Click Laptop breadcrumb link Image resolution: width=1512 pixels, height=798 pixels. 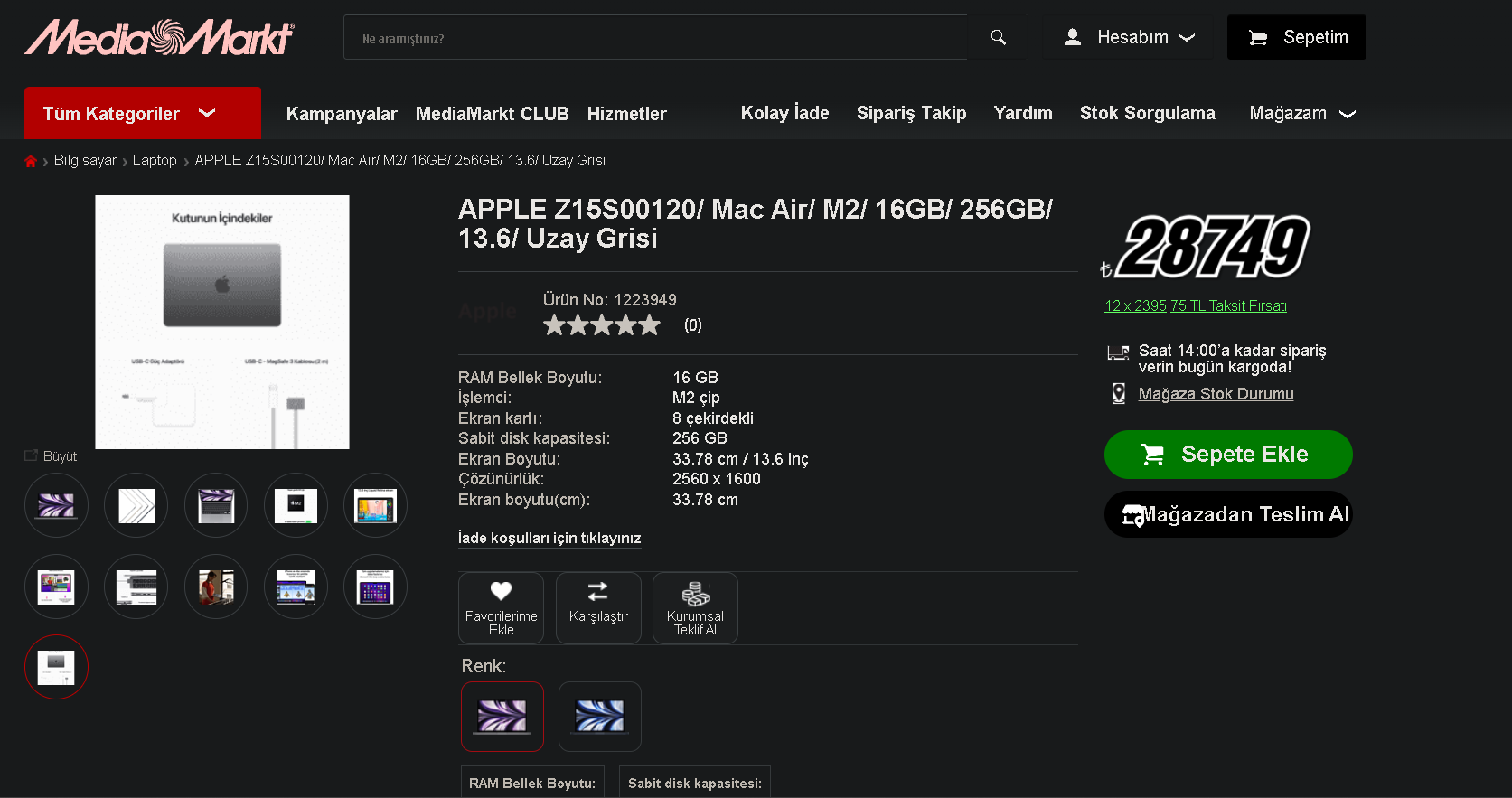[x=155, y=160]
